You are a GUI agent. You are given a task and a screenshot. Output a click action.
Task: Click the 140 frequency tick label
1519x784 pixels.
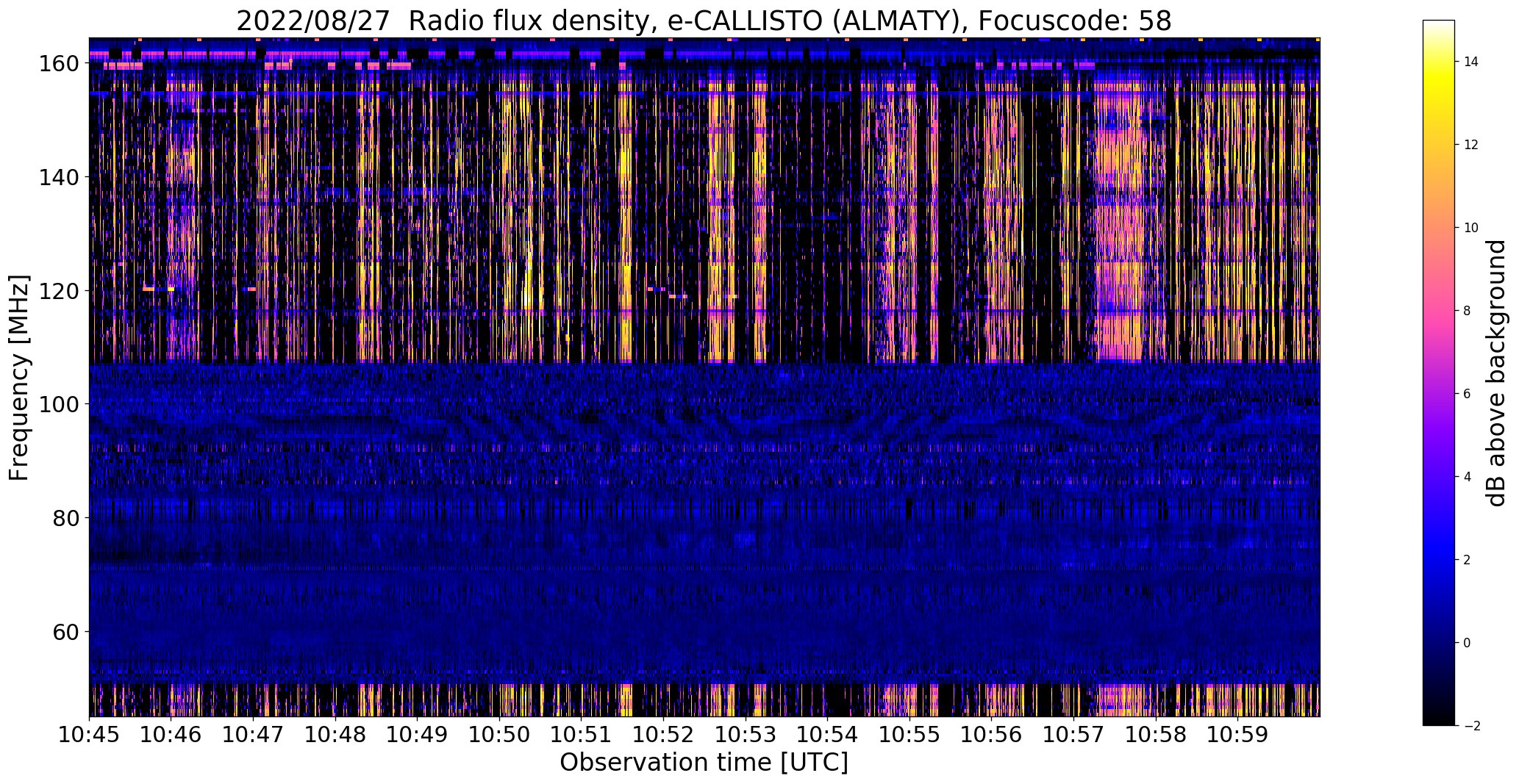57,177
